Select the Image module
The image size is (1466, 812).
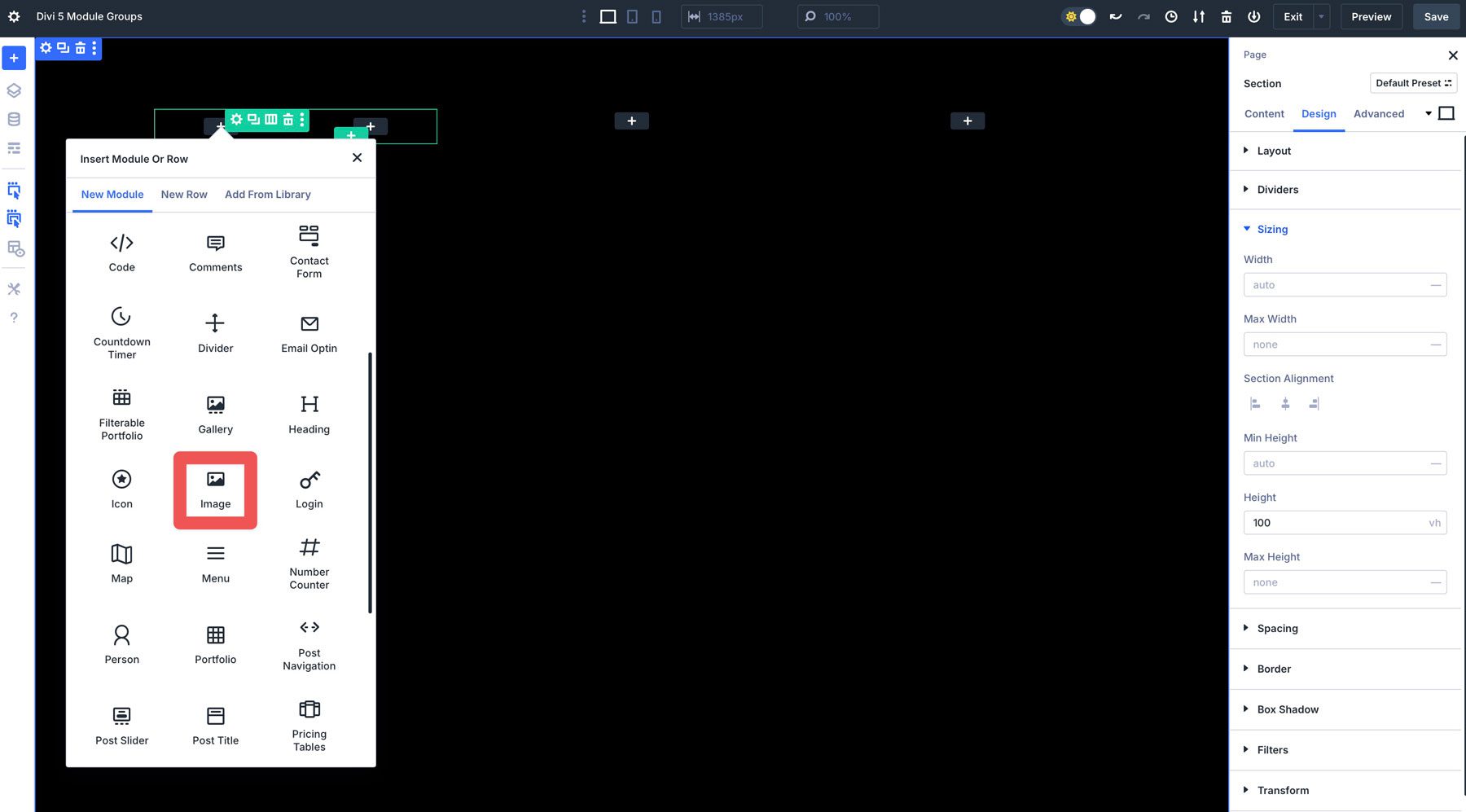point(215,489)
